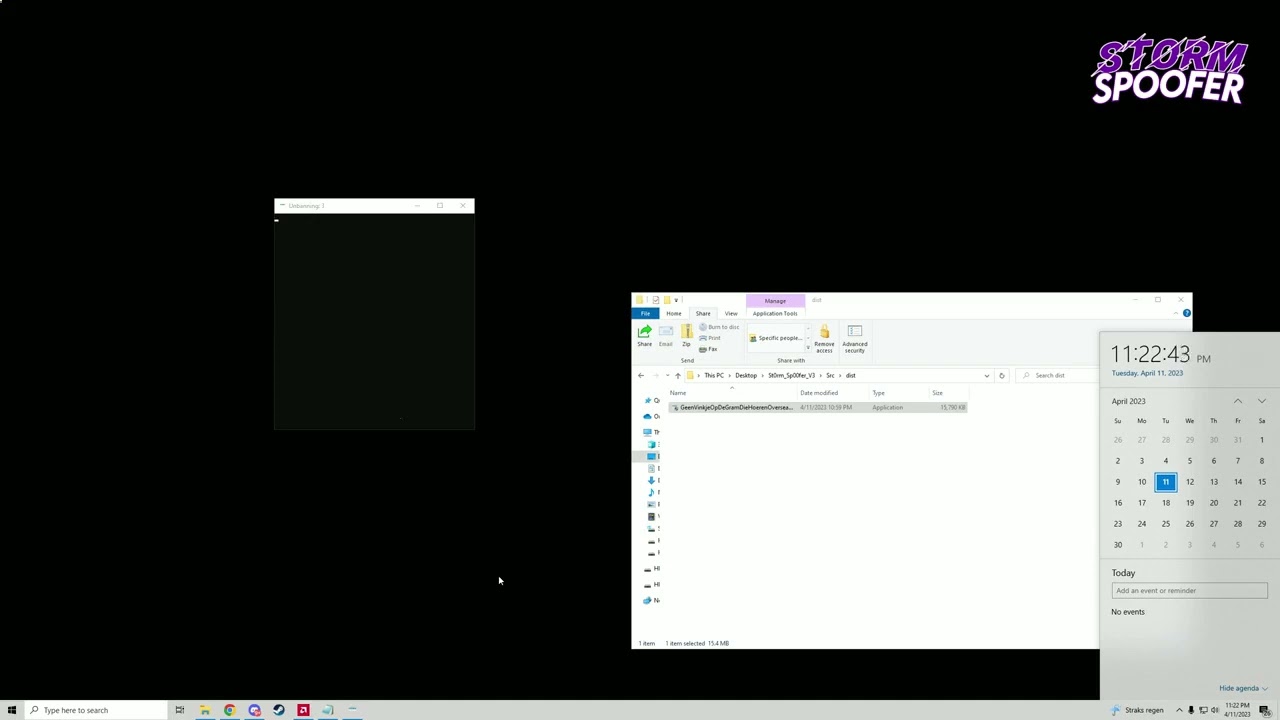Image resolution: width=1280 pixels, height=720 pixels.
Task: Switch to the Share ribbon tab
Action: [703, 313]
